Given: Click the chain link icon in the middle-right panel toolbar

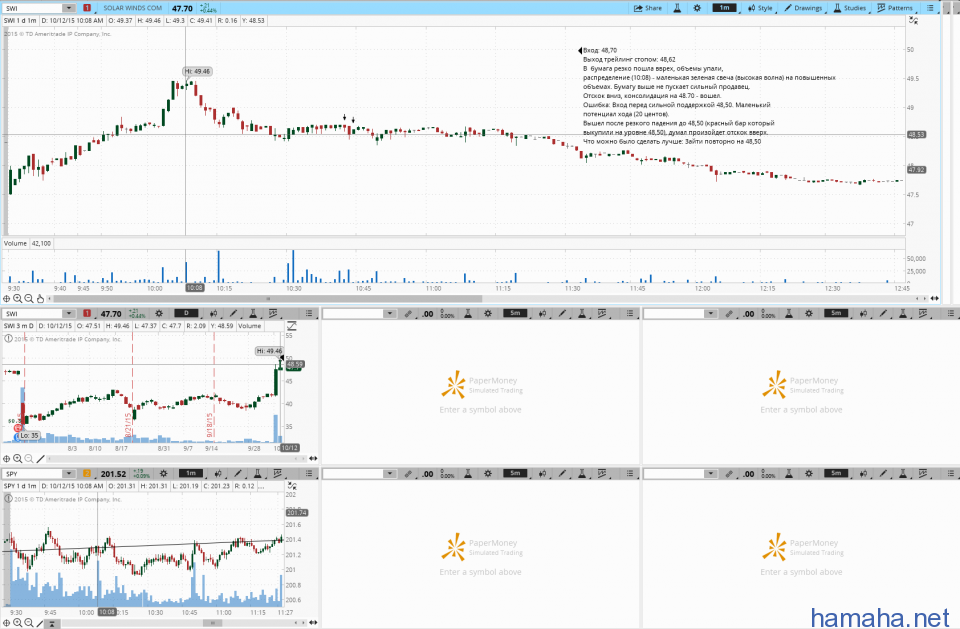Looking at the screenshot, I should pos(729,314).
